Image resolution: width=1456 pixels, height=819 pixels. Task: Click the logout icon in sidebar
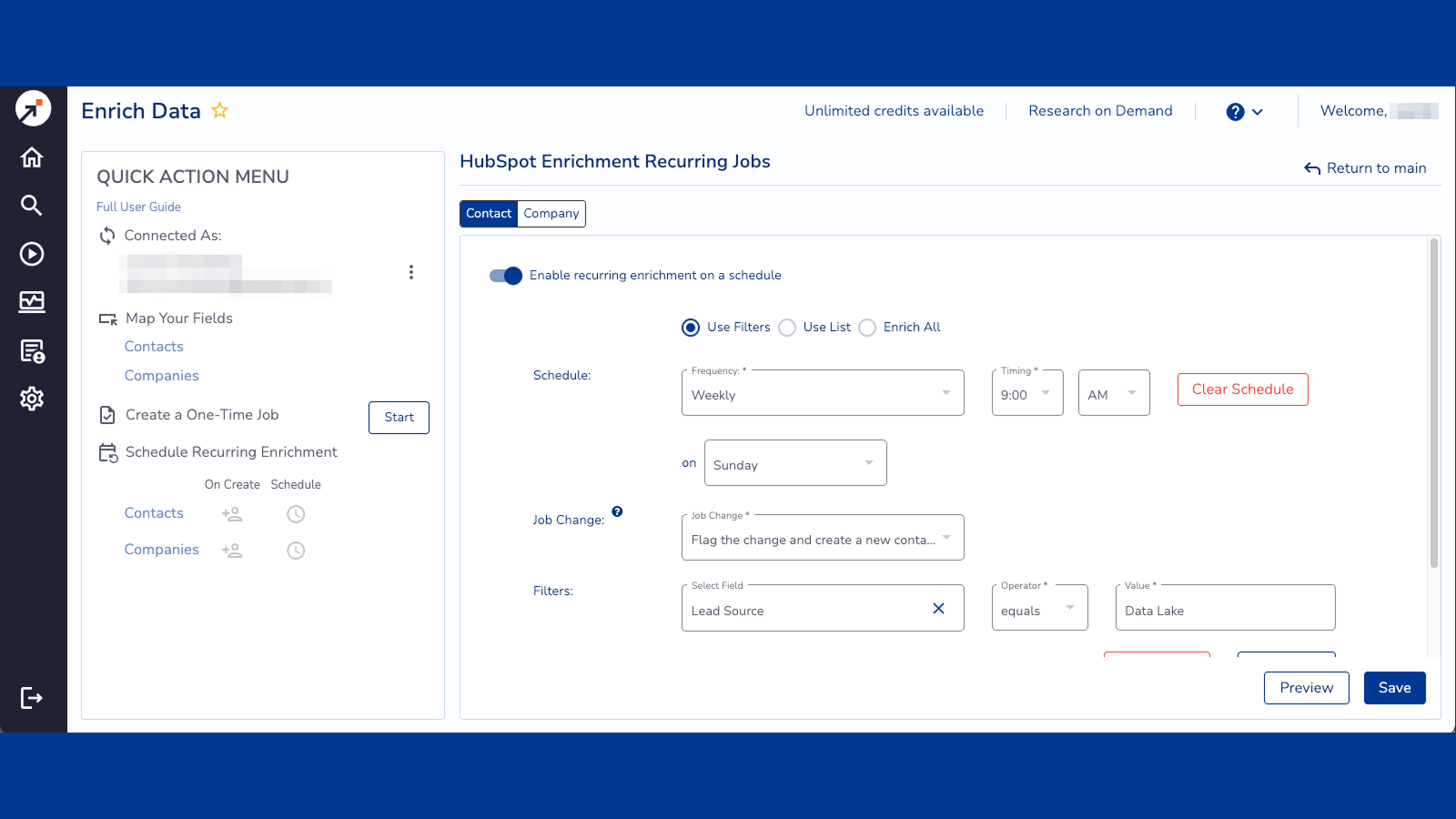point(32,698)
